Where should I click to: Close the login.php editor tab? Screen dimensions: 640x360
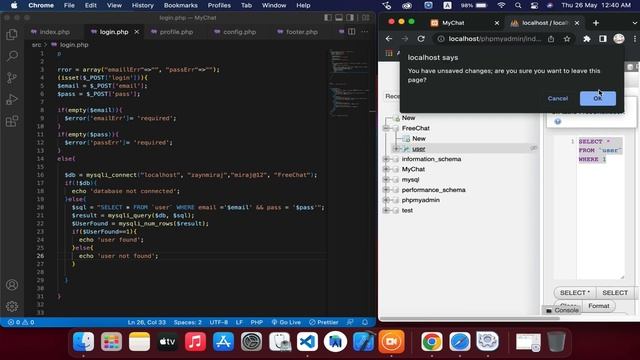(137, 32)
